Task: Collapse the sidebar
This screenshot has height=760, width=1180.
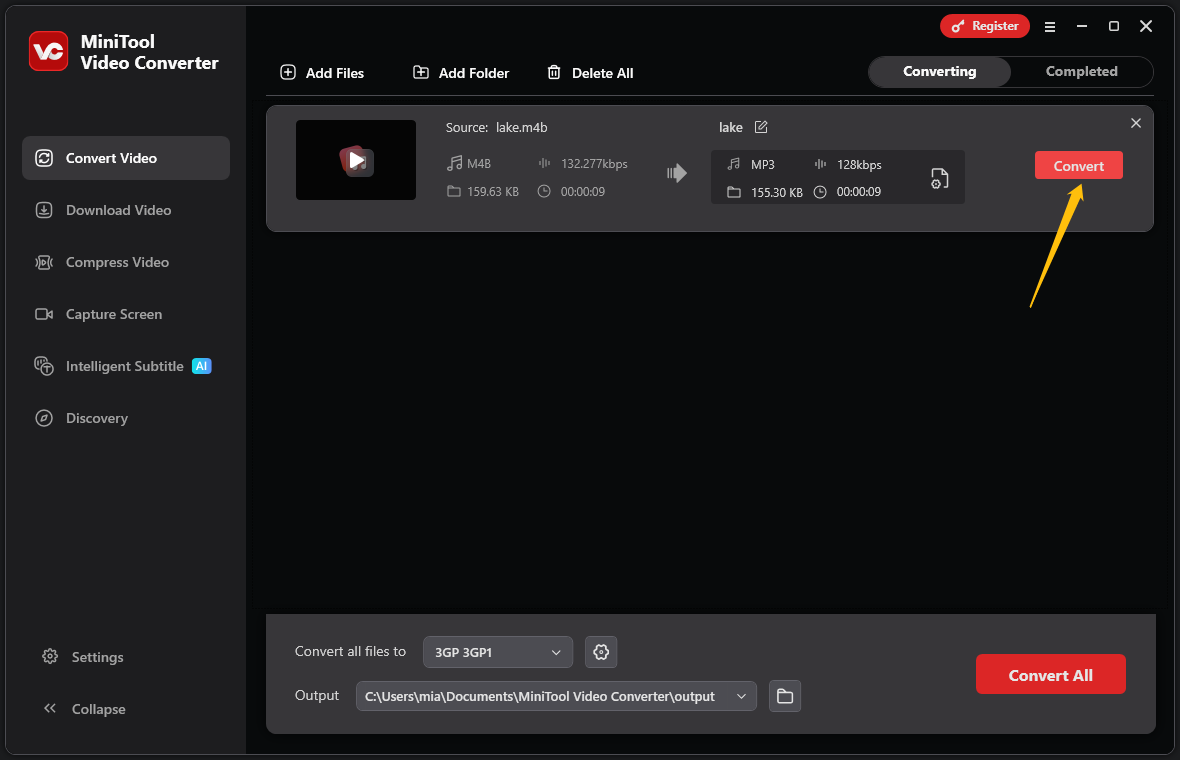Action: [84, 709]
